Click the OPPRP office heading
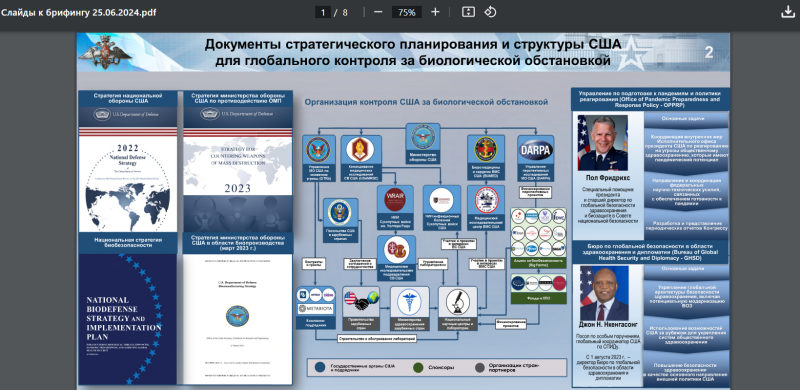 [x=651, y=100]
